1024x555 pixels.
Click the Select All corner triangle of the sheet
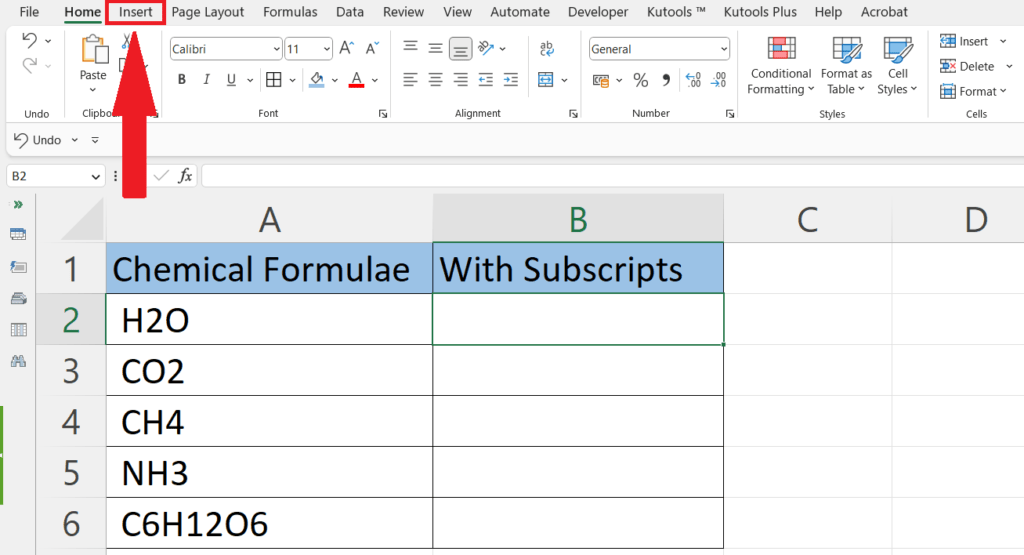click(82, 220)
